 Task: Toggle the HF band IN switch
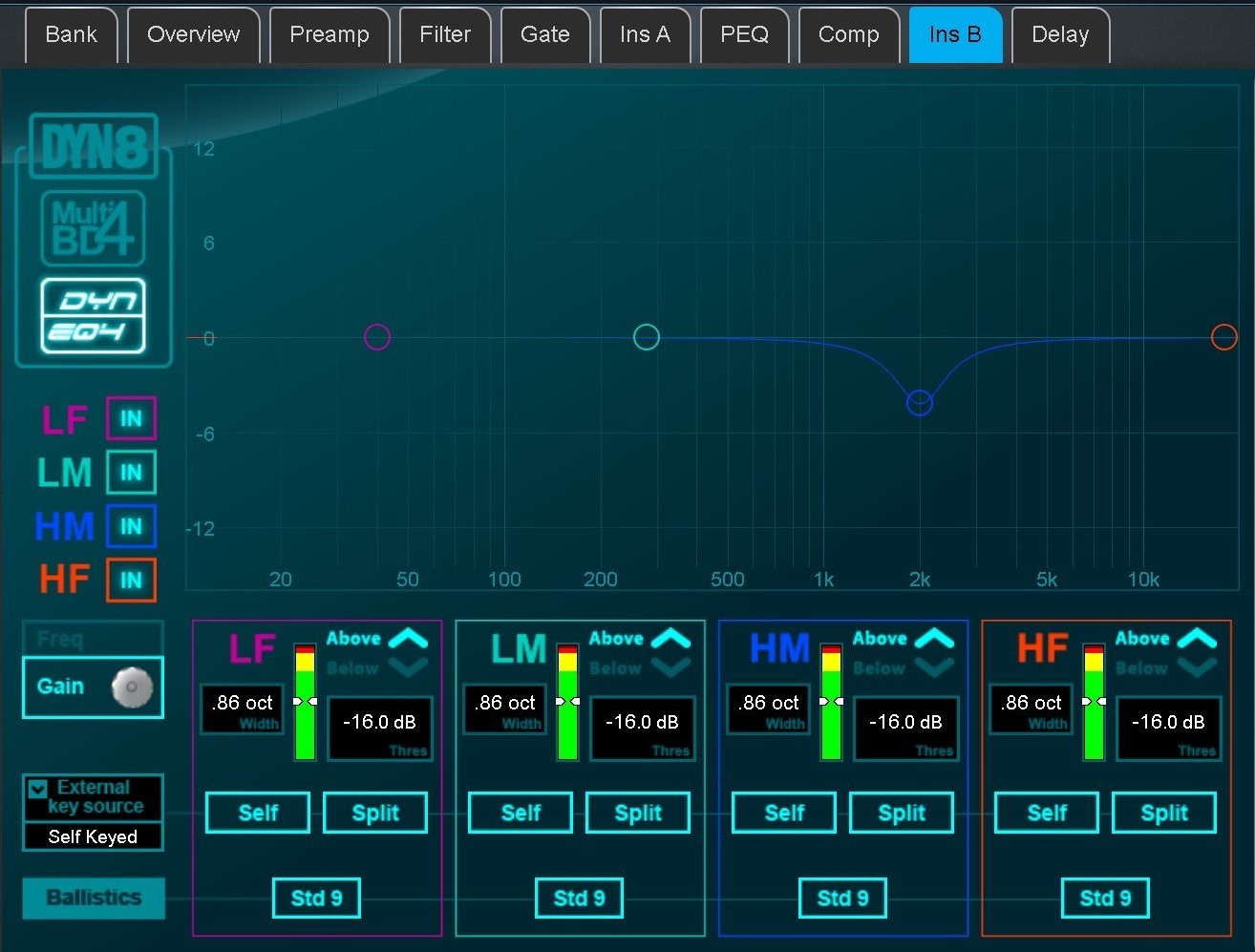[131, 580]
